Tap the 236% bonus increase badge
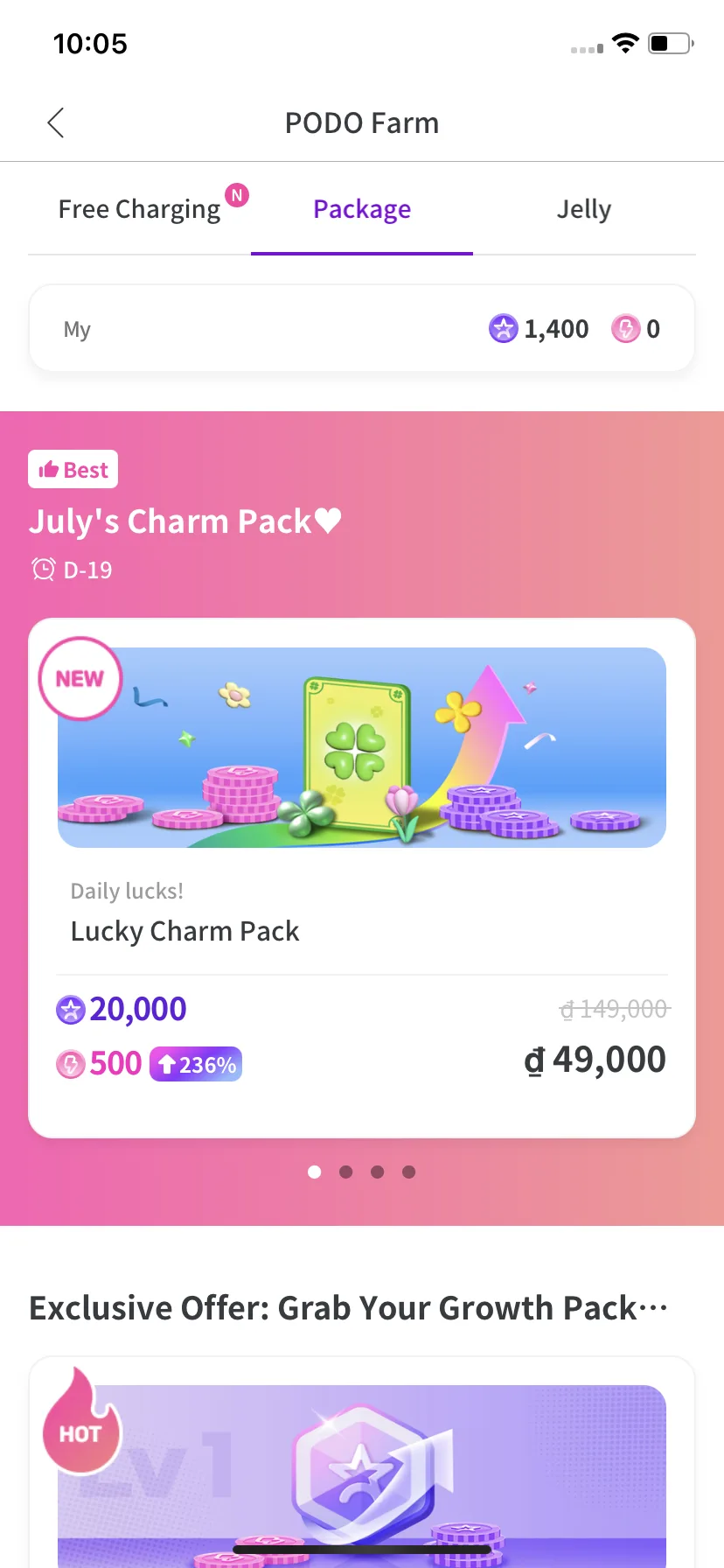This screenshot has width=724, height=1568. [196, 1064]
